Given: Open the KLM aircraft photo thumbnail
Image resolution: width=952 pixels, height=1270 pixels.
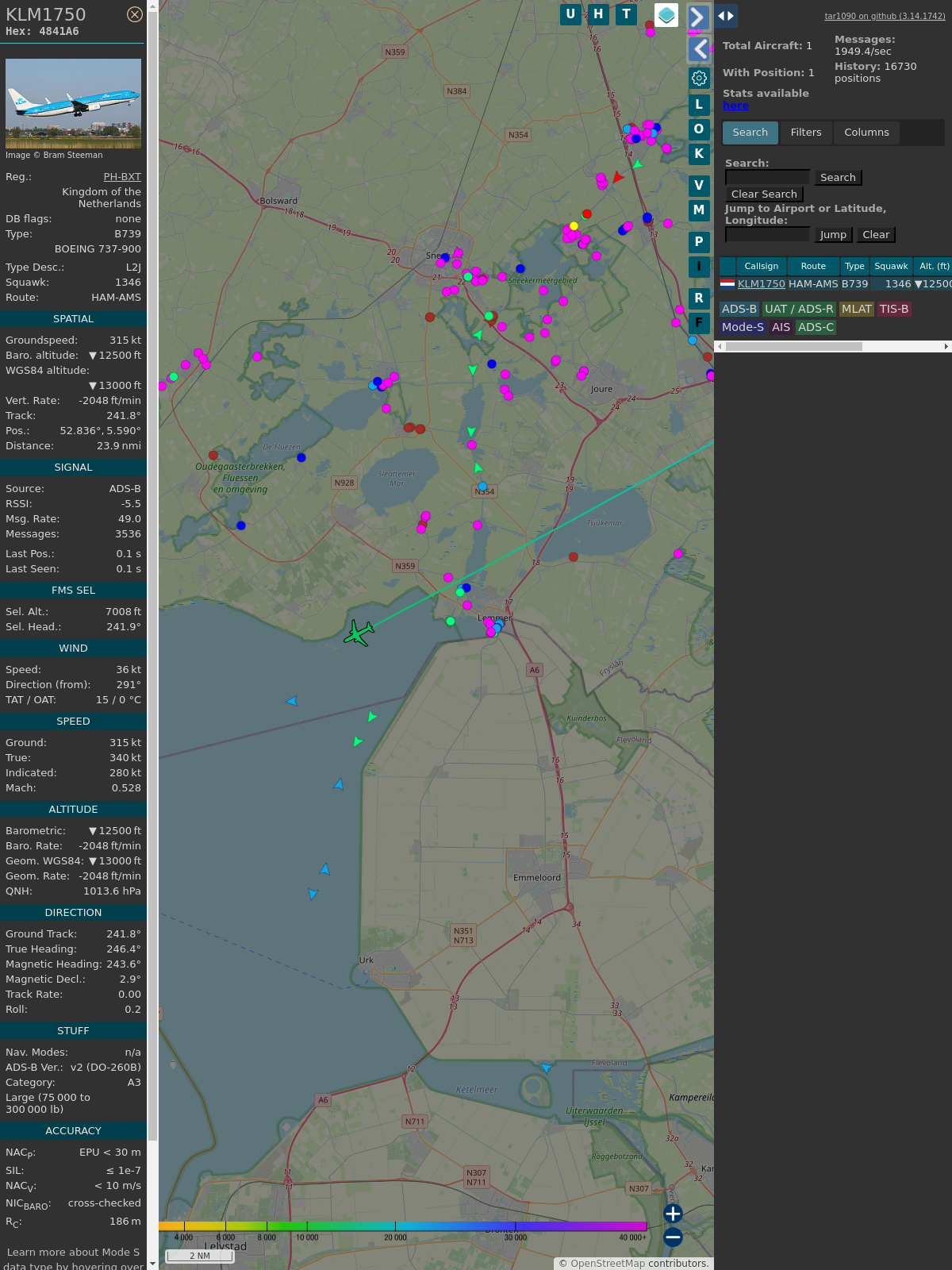Looking at the screenshot, I should coord(73,103).
